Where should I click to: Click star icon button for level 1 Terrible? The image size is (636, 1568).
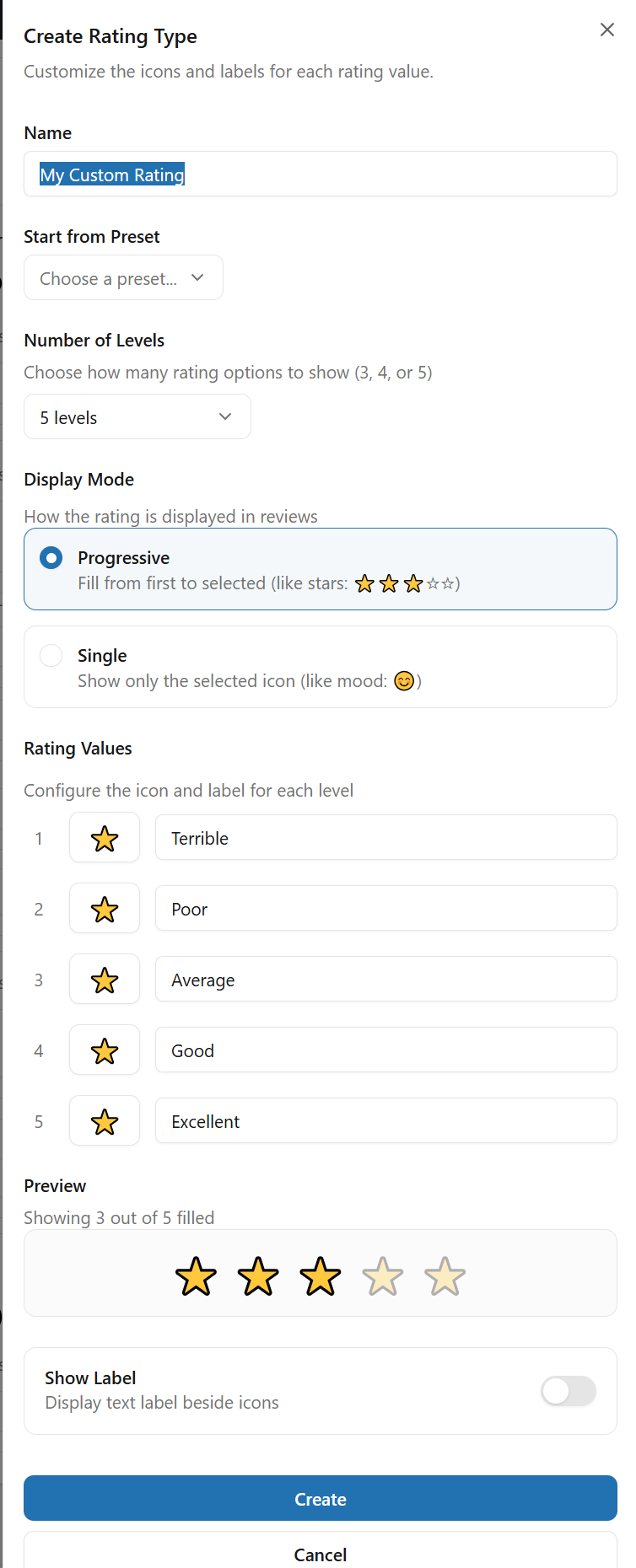tap(105, 838)
